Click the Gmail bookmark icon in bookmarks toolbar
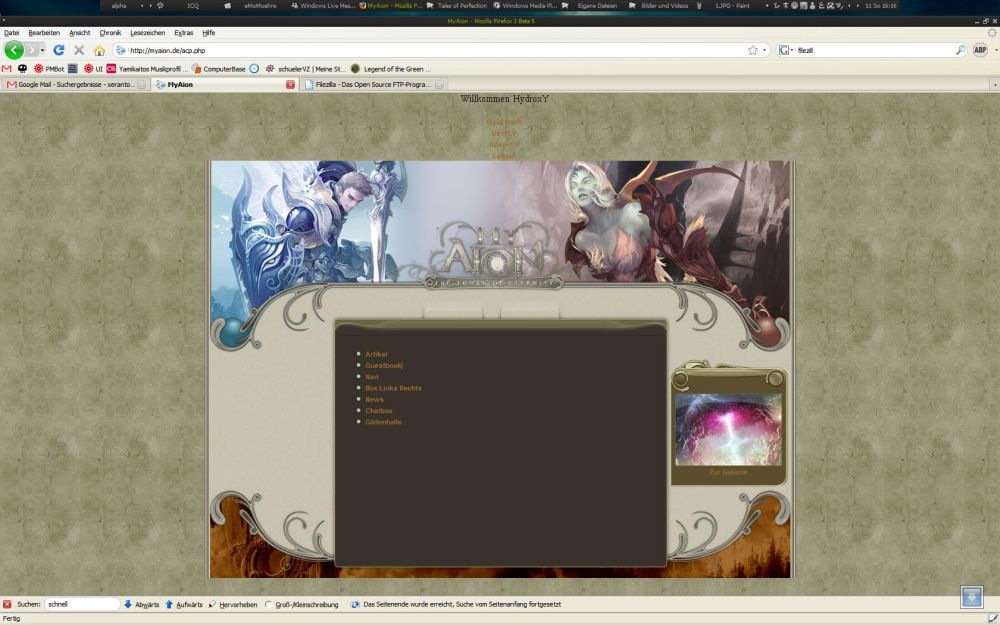1000x625 pixels. coord(6,68)
